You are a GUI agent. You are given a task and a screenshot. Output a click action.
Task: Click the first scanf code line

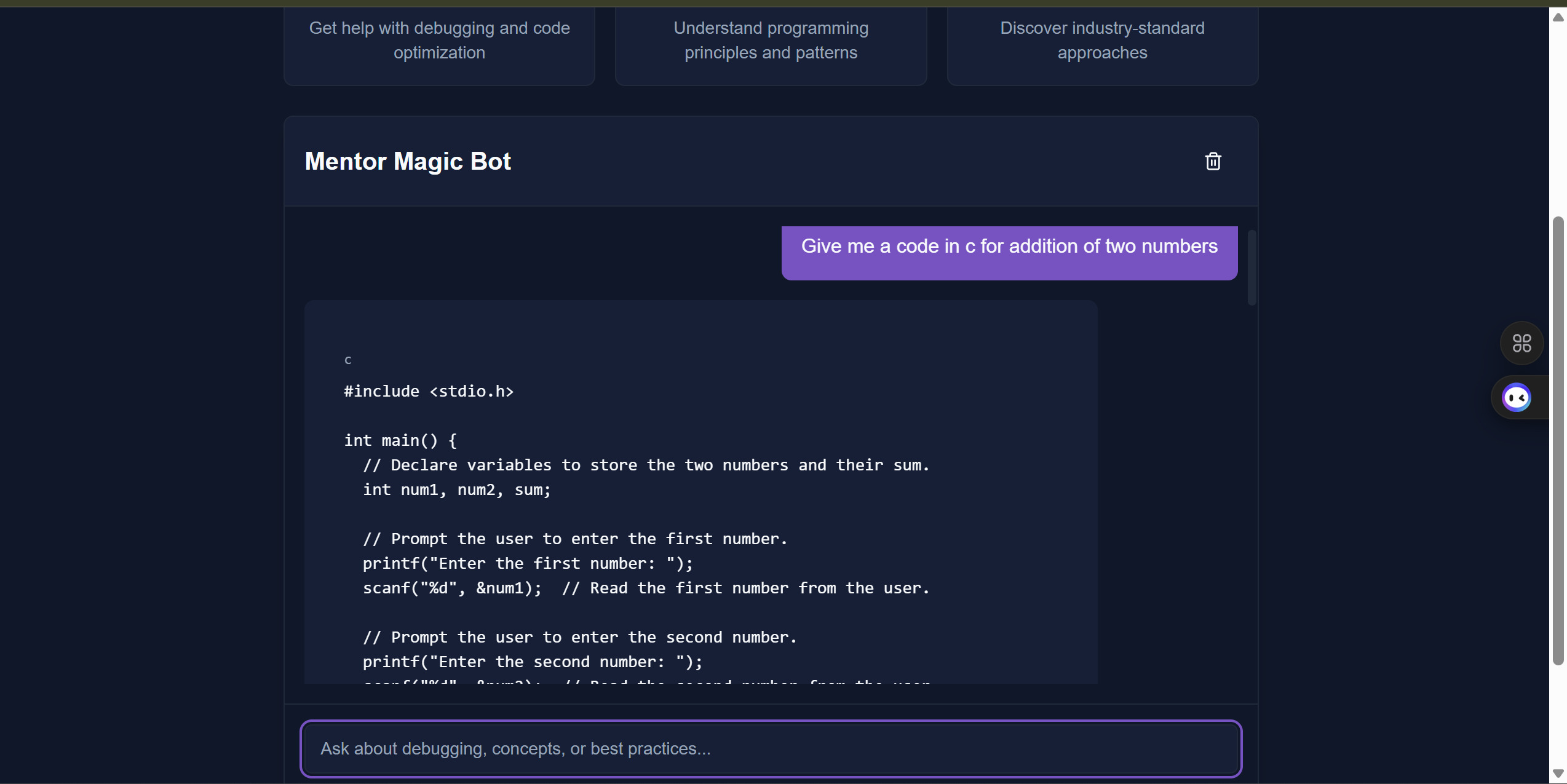452,588
